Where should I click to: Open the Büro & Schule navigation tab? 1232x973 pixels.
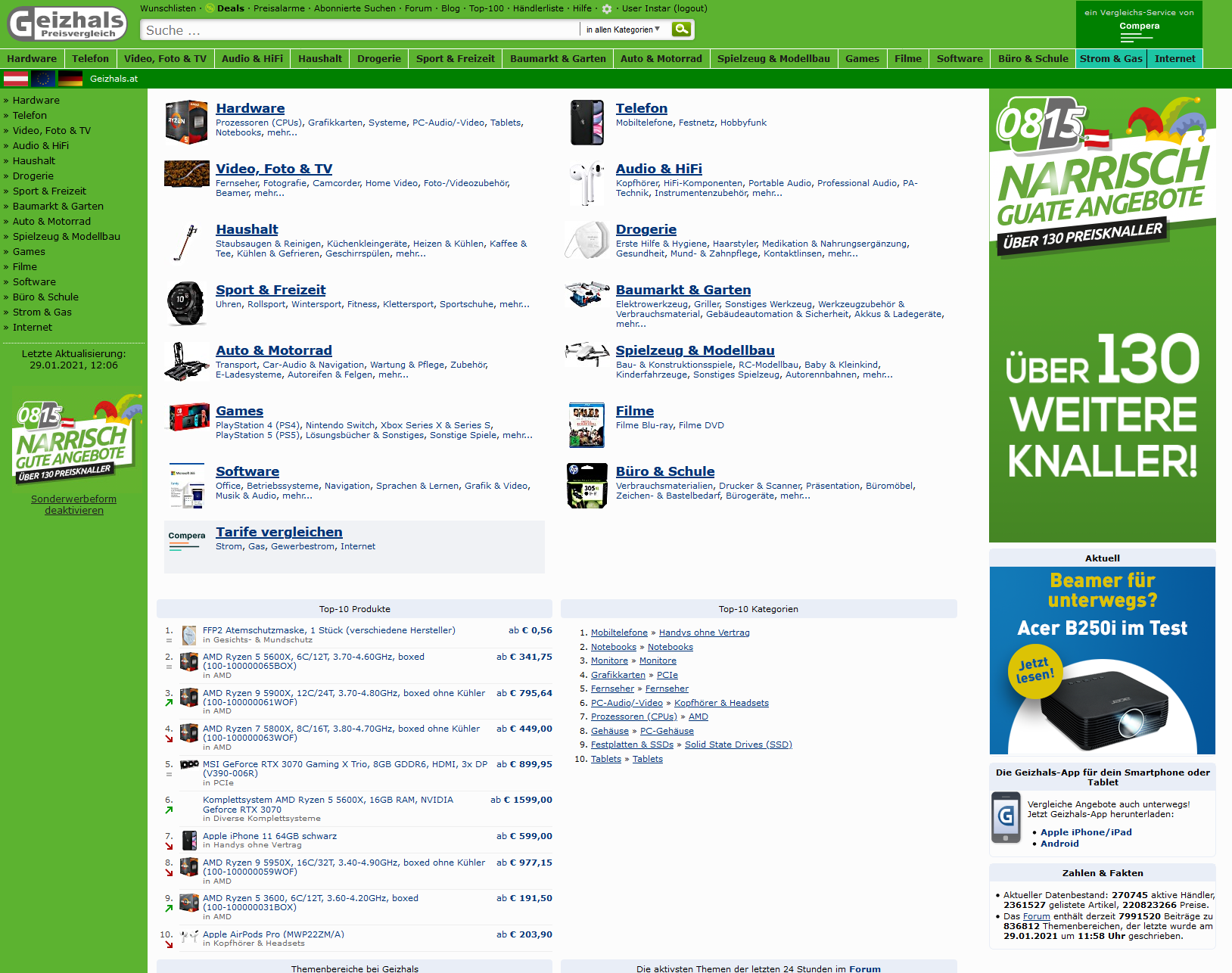pos(1033,58)
